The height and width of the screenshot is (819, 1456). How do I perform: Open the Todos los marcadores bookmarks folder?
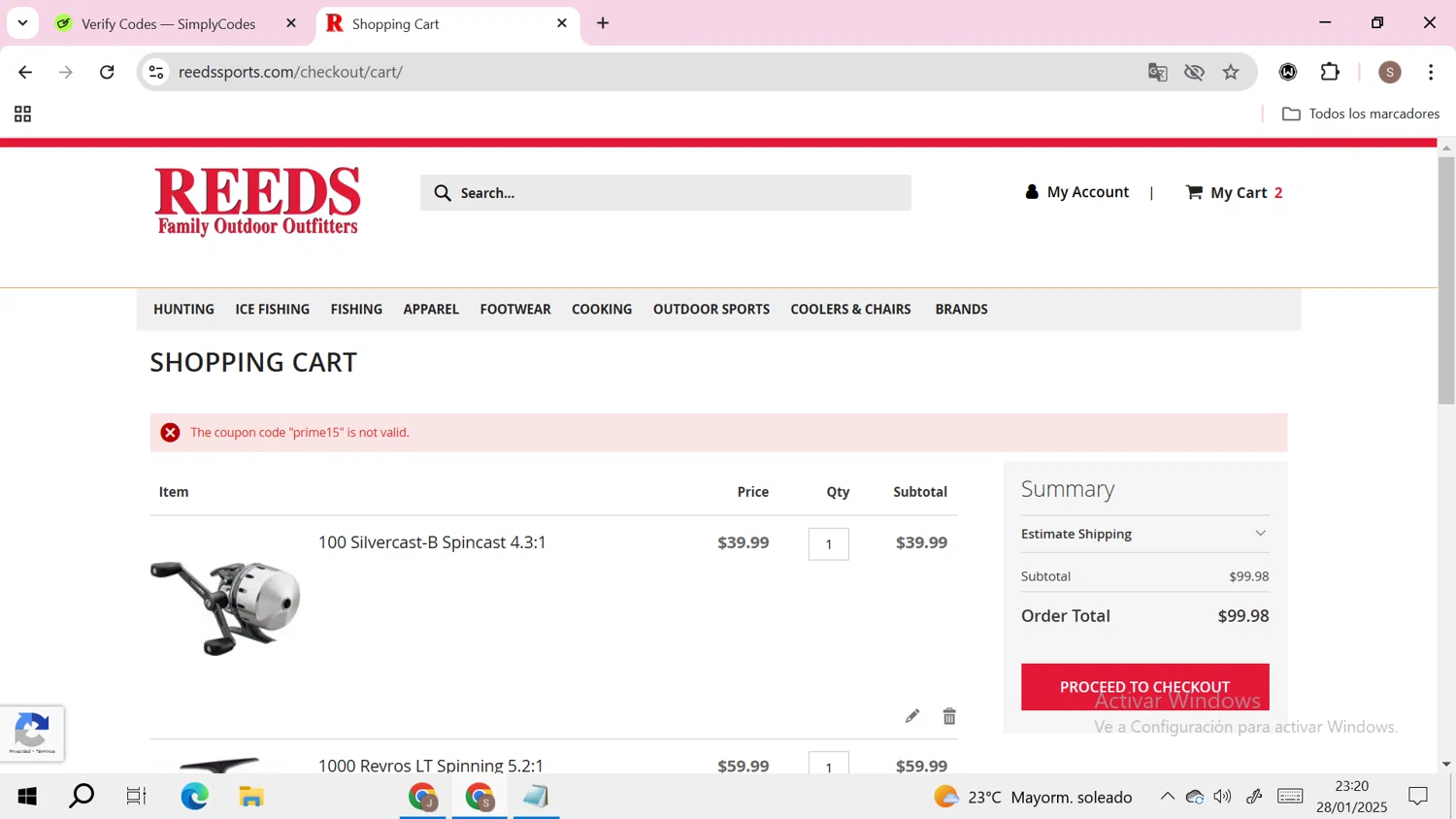(1361, 115)
